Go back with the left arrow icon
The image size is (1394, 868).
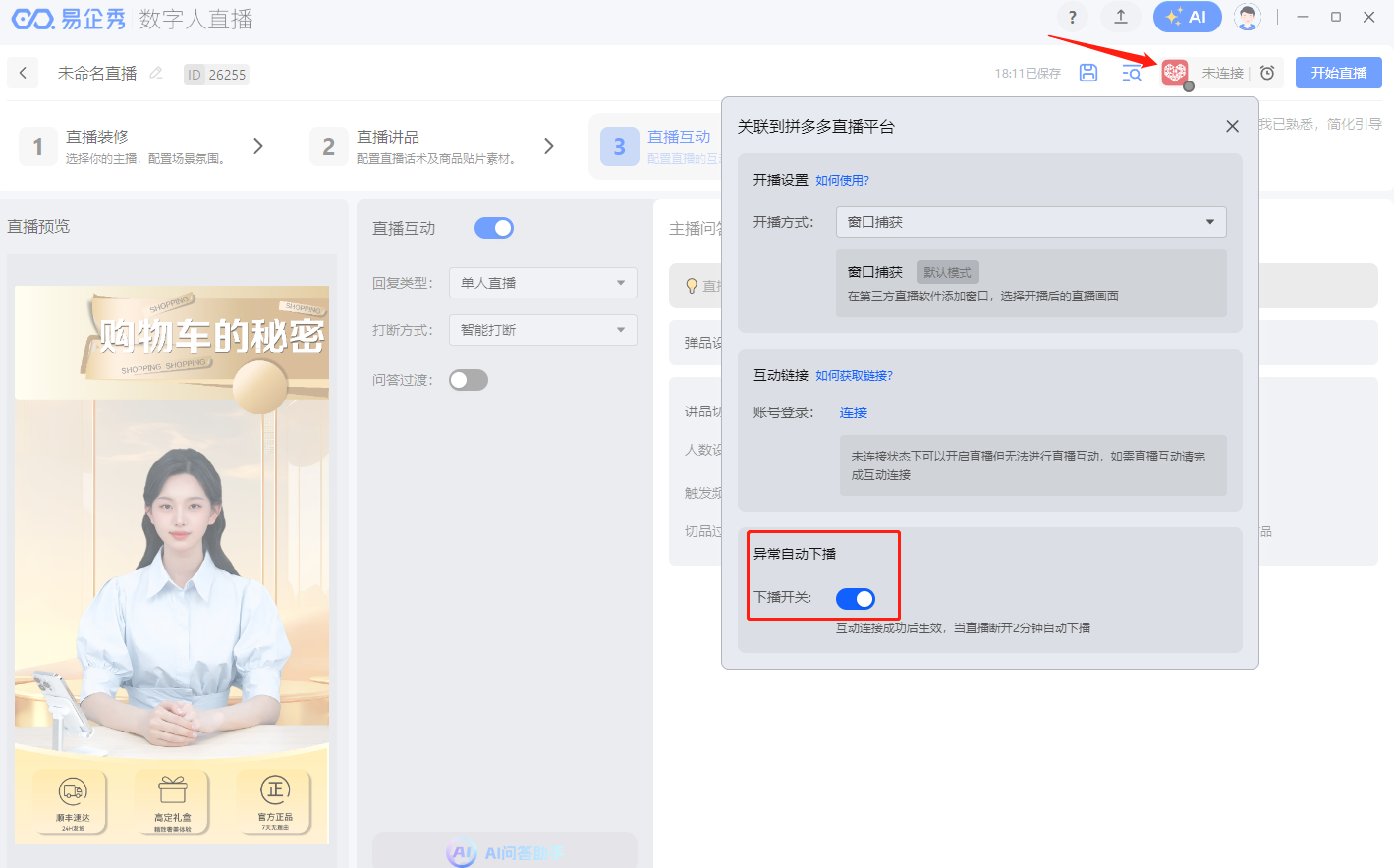23,73
